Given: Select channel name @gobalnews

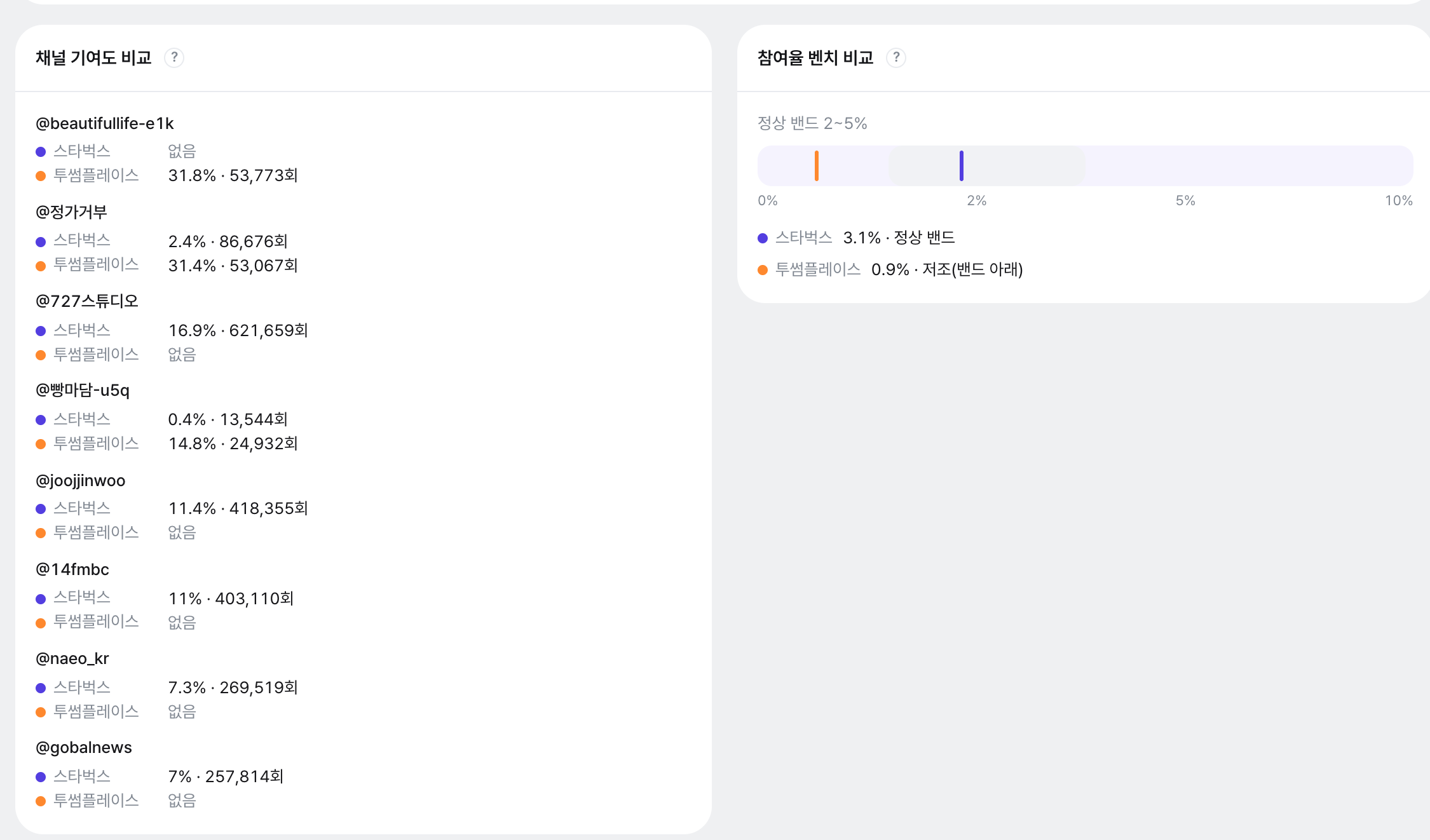Looking at the screenshot, I should click(84, 747).
